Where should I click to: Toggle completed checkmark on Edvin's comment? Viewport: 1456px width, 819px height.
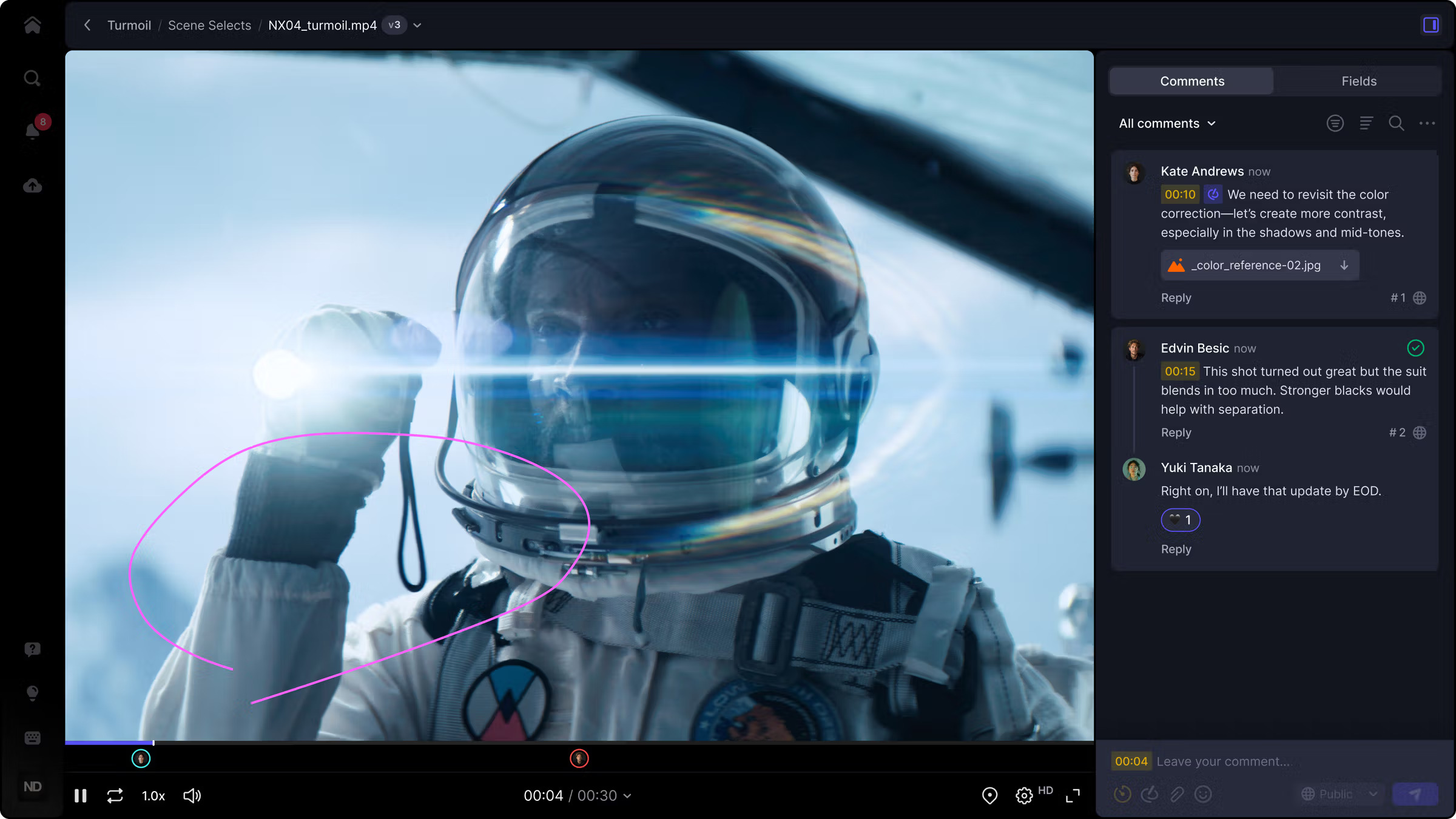pos(1415,348)
